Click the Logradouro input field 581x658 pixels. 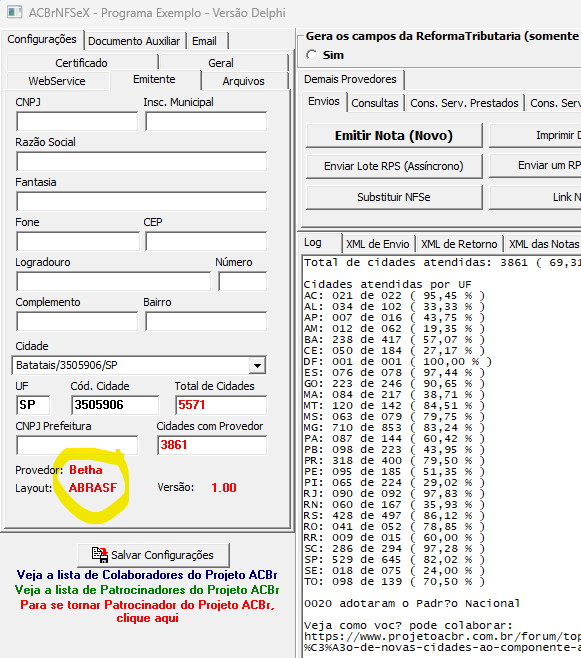(x=114, y=282)
